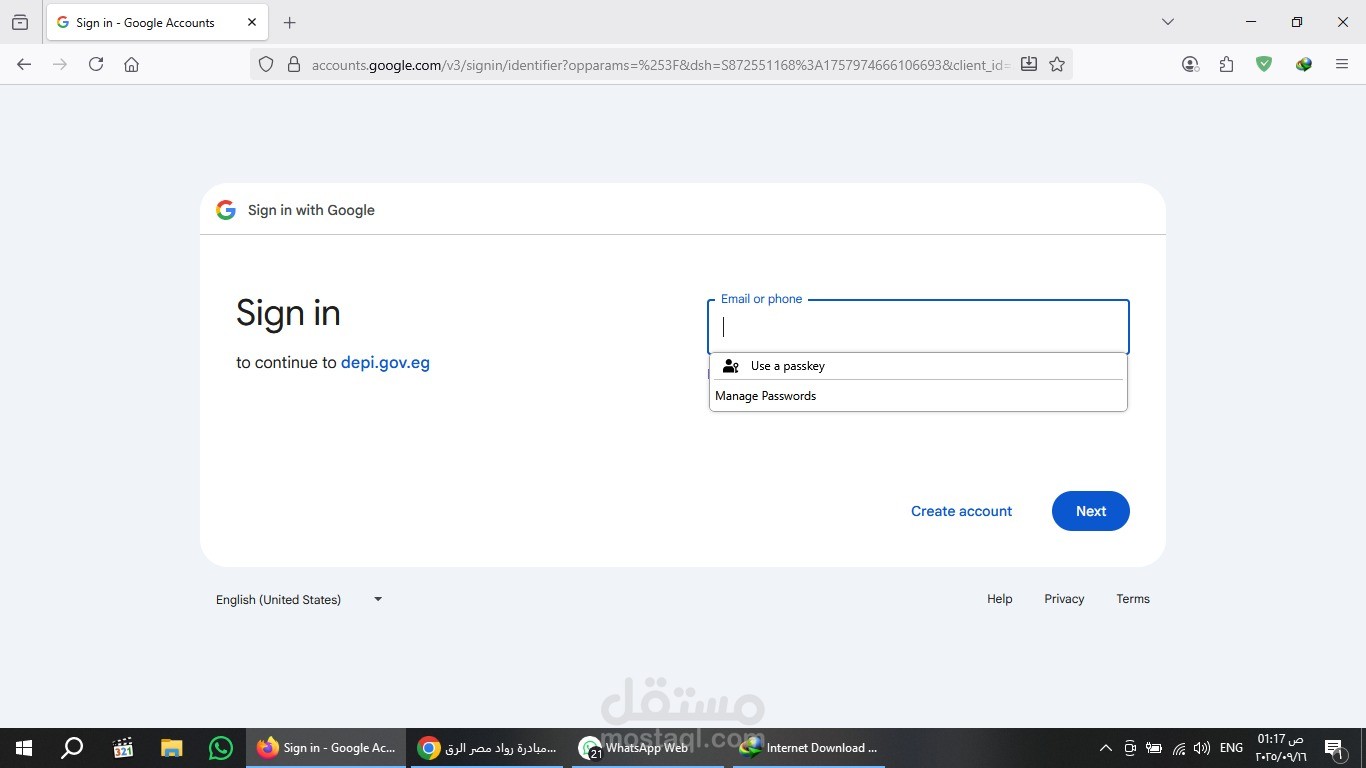1366x768 pixels.
Task: Open Windows taskbar search
Action: (x=72, y=748)
